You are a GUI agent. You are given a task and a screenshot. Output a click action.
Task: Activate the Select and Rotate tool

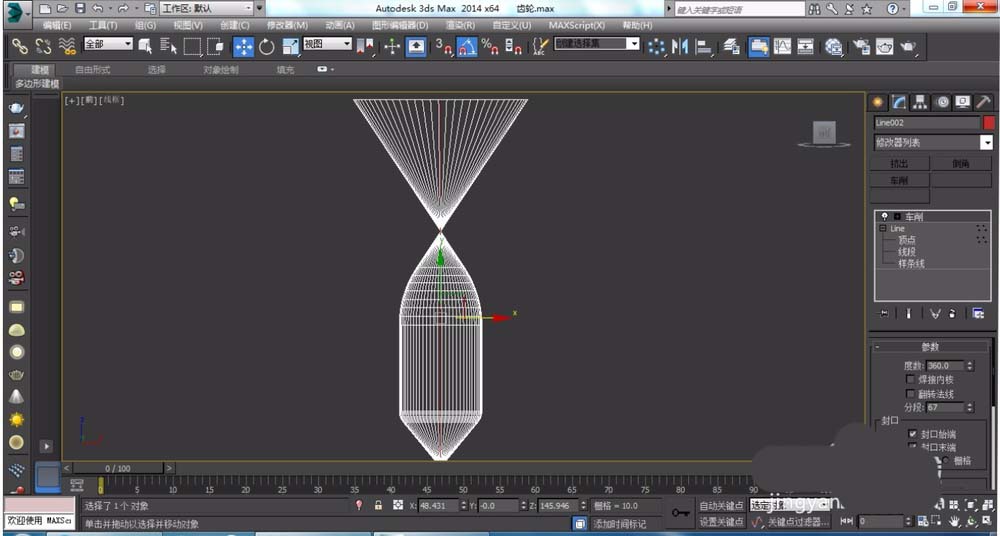[267, 46]
